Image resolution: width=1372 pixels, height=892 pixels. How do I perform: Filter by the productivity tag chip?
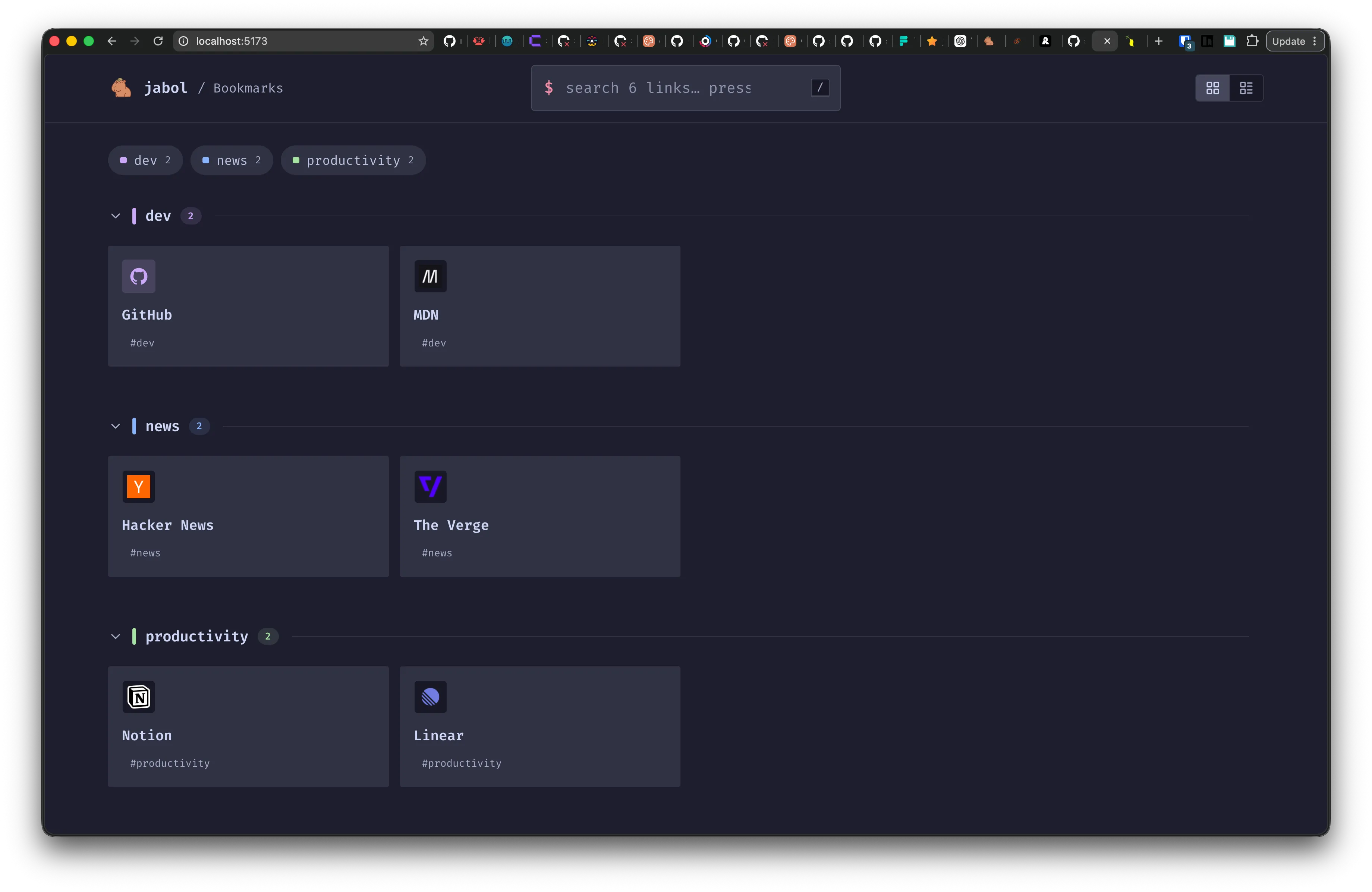coord(353,160)
